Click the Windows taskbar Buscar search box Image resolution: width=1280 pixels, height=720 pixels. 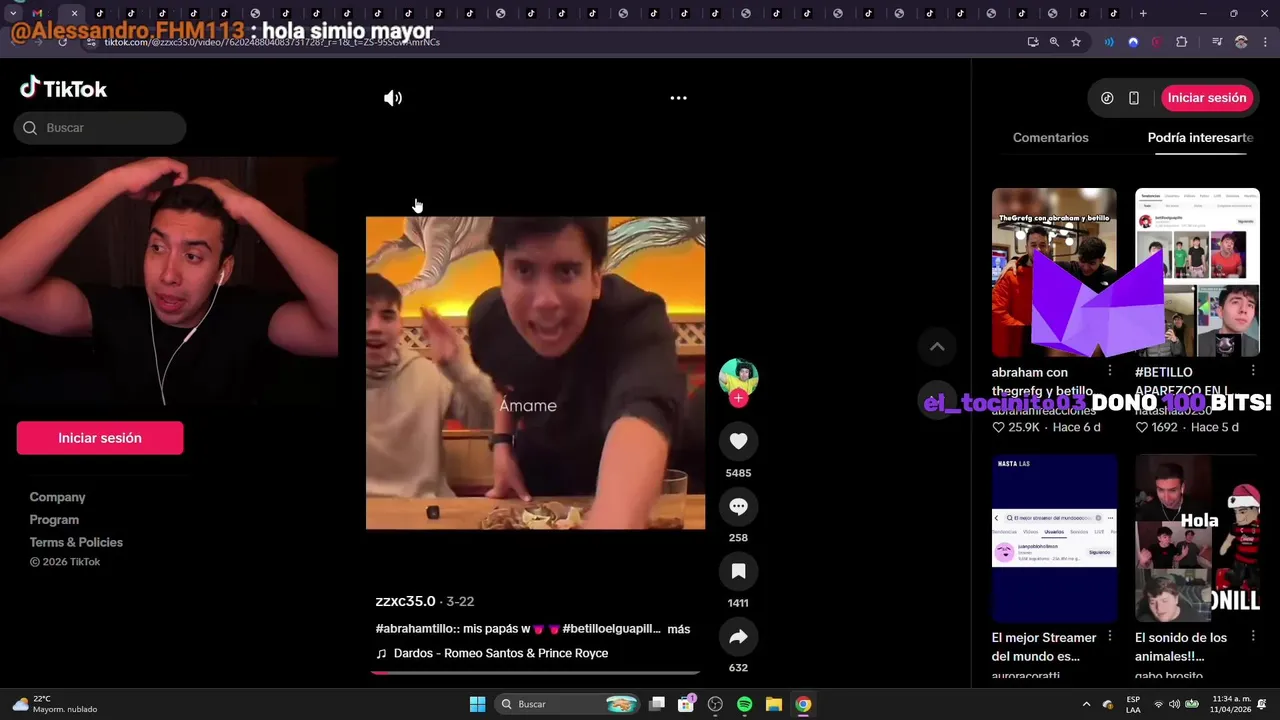tap(567, 704)
